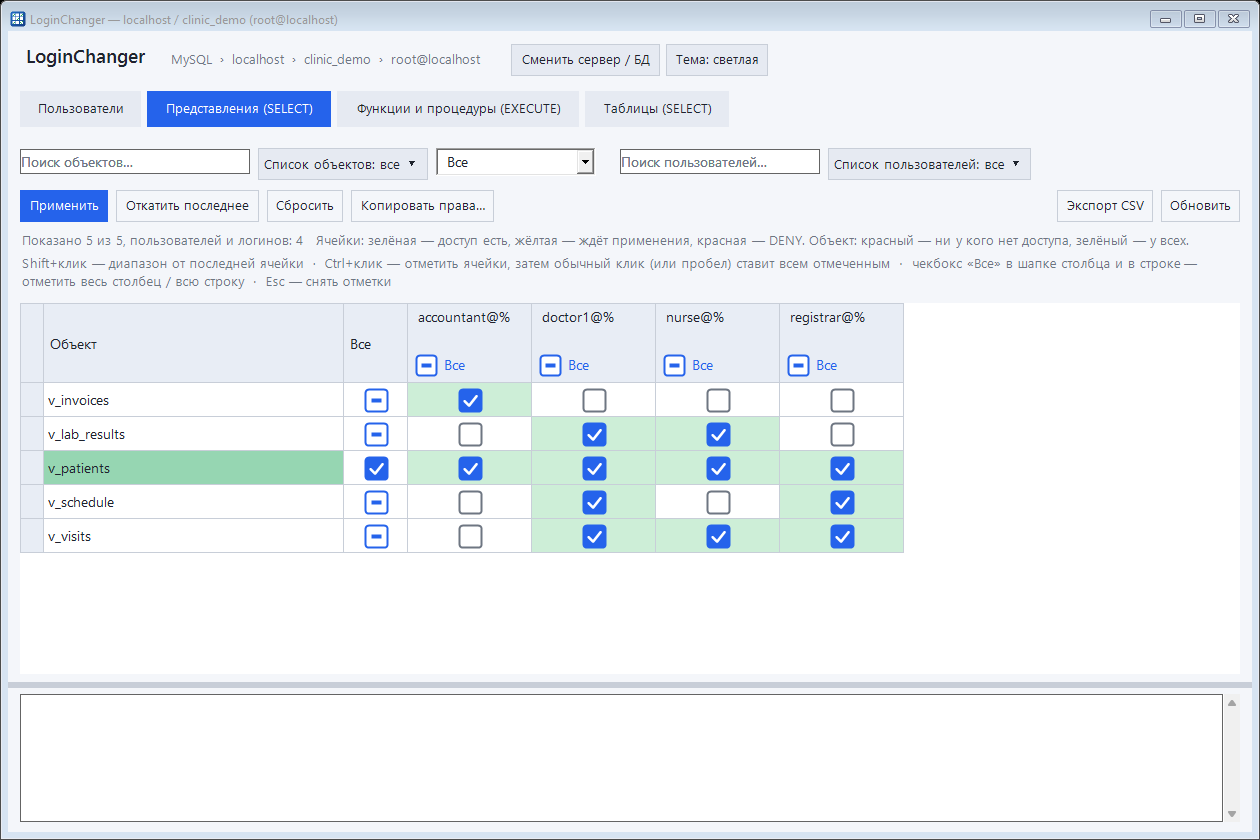The height and width of the screenshot is (840, 1260).
Task: Switch theme via 'Тема: светлая'
Action: tap(717, 60)
